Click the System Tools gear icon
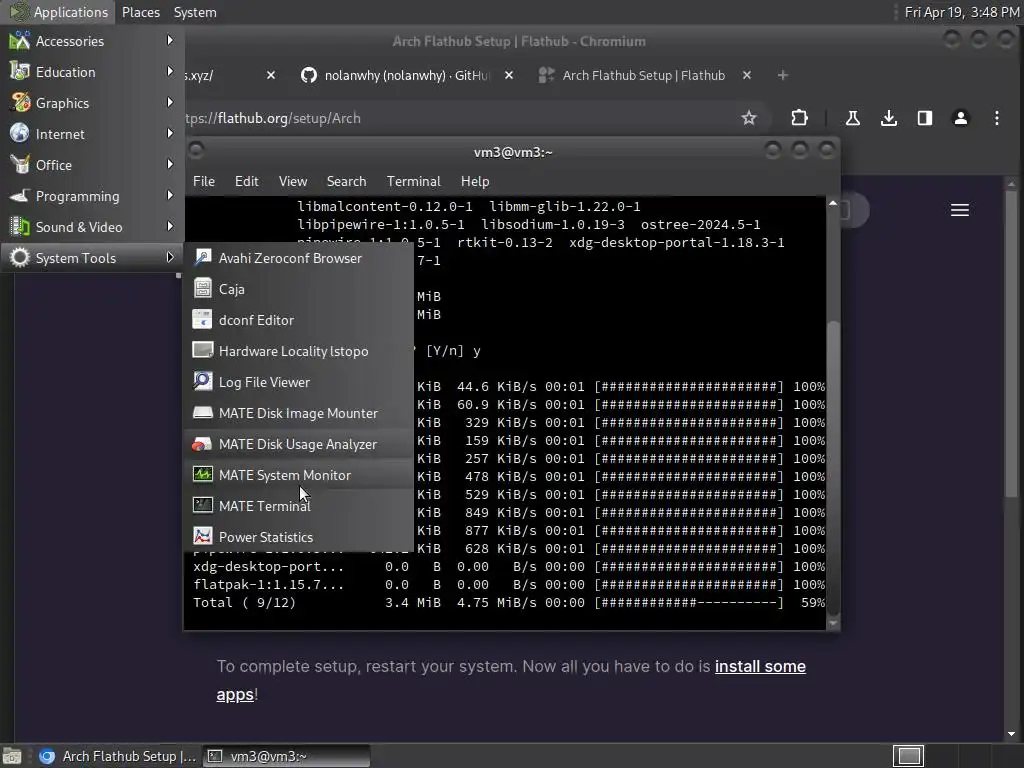This screenshot has width=1024, height=768. coord(20,258)
